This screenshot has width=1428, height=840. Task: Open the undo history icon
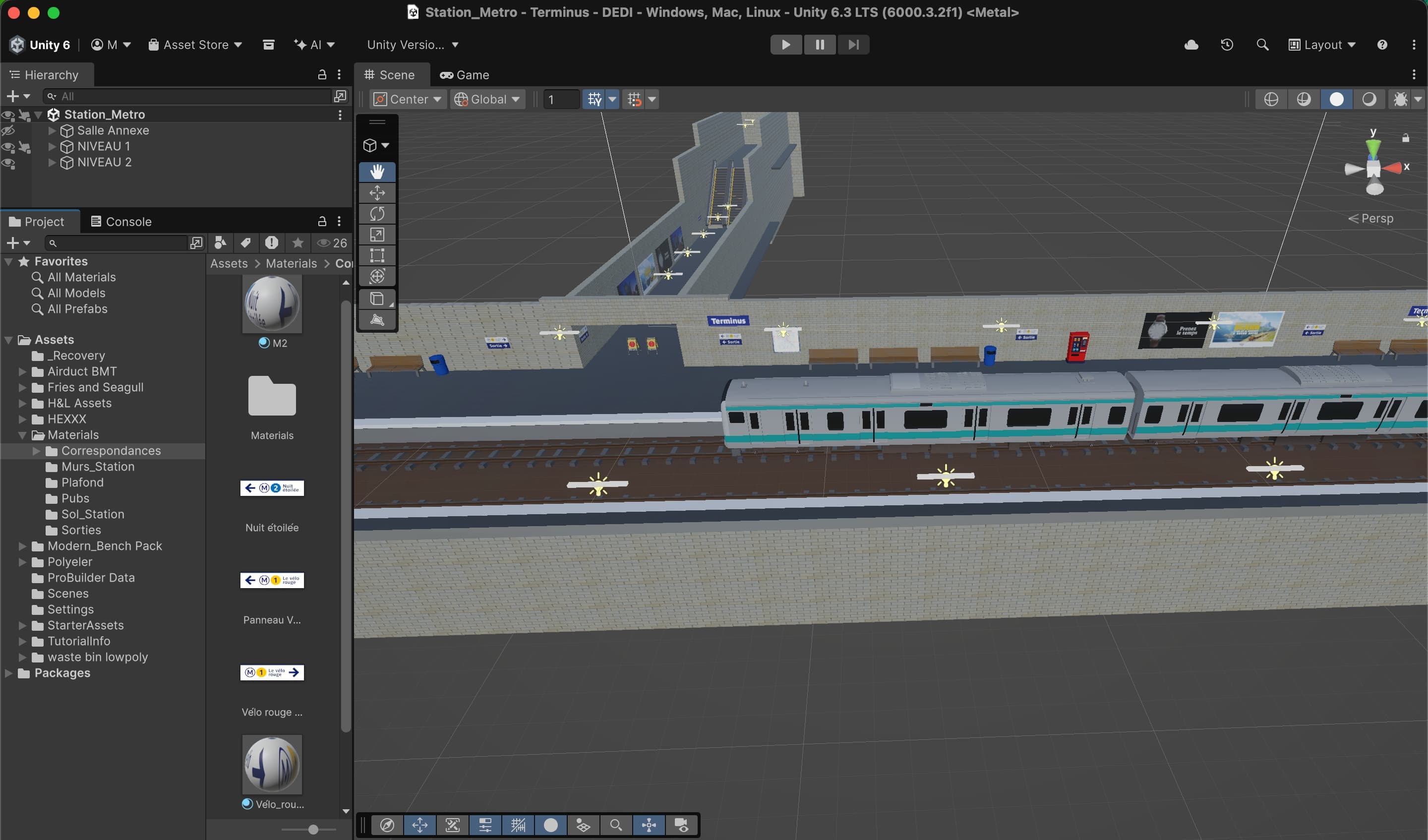point(1227,45)
